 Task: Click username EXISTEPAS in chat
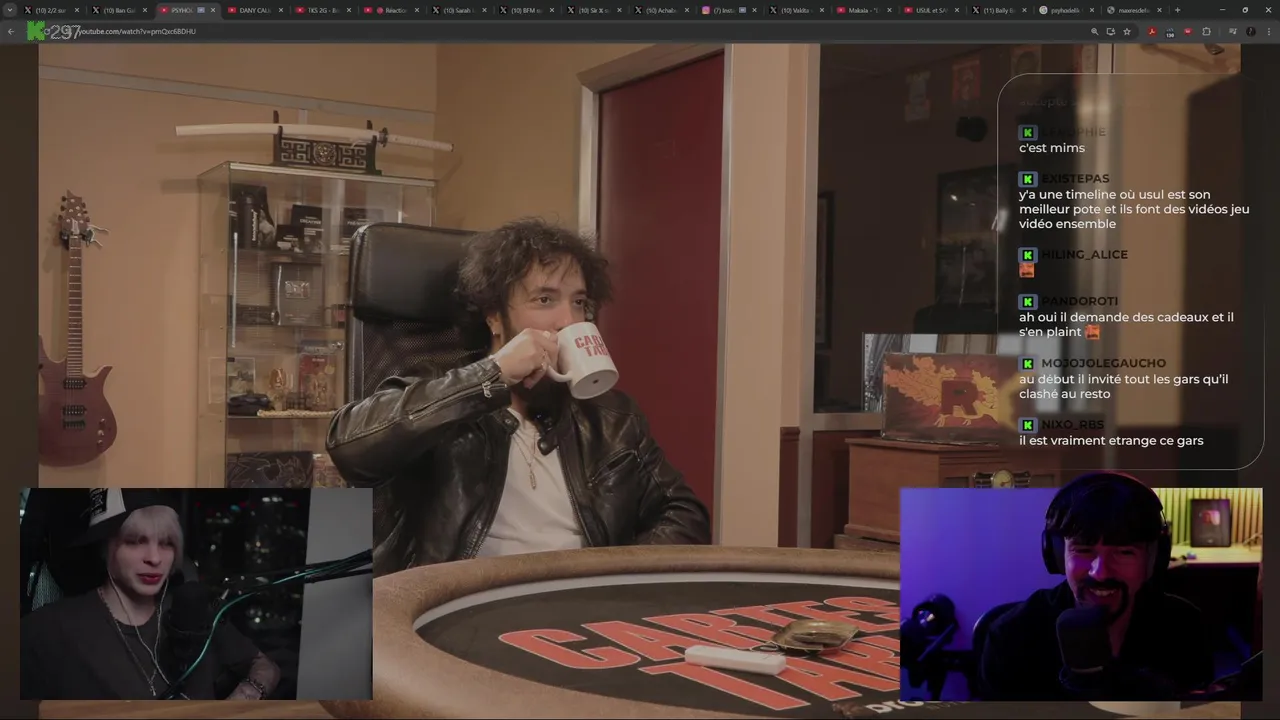1075,178
